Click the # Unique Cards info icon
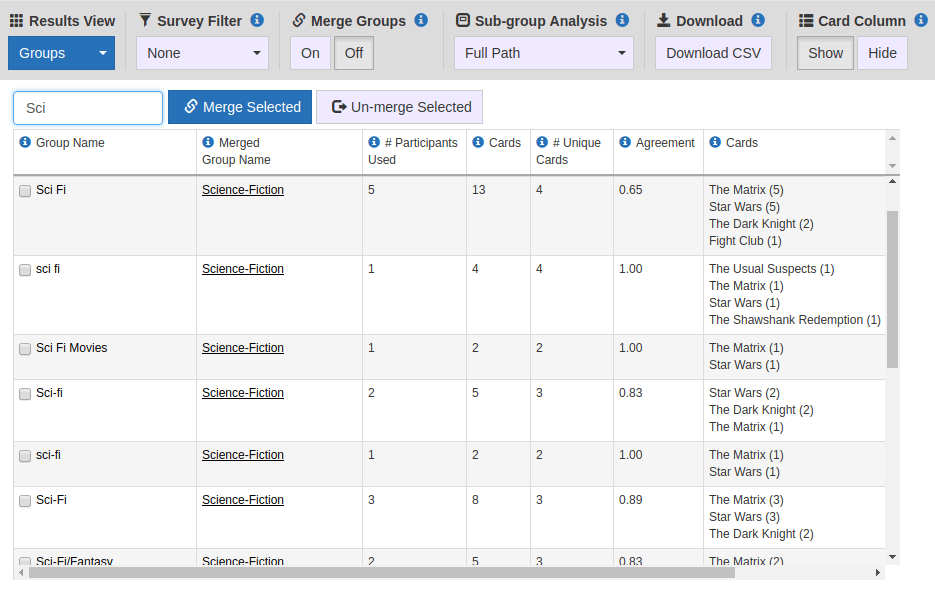 541,142
